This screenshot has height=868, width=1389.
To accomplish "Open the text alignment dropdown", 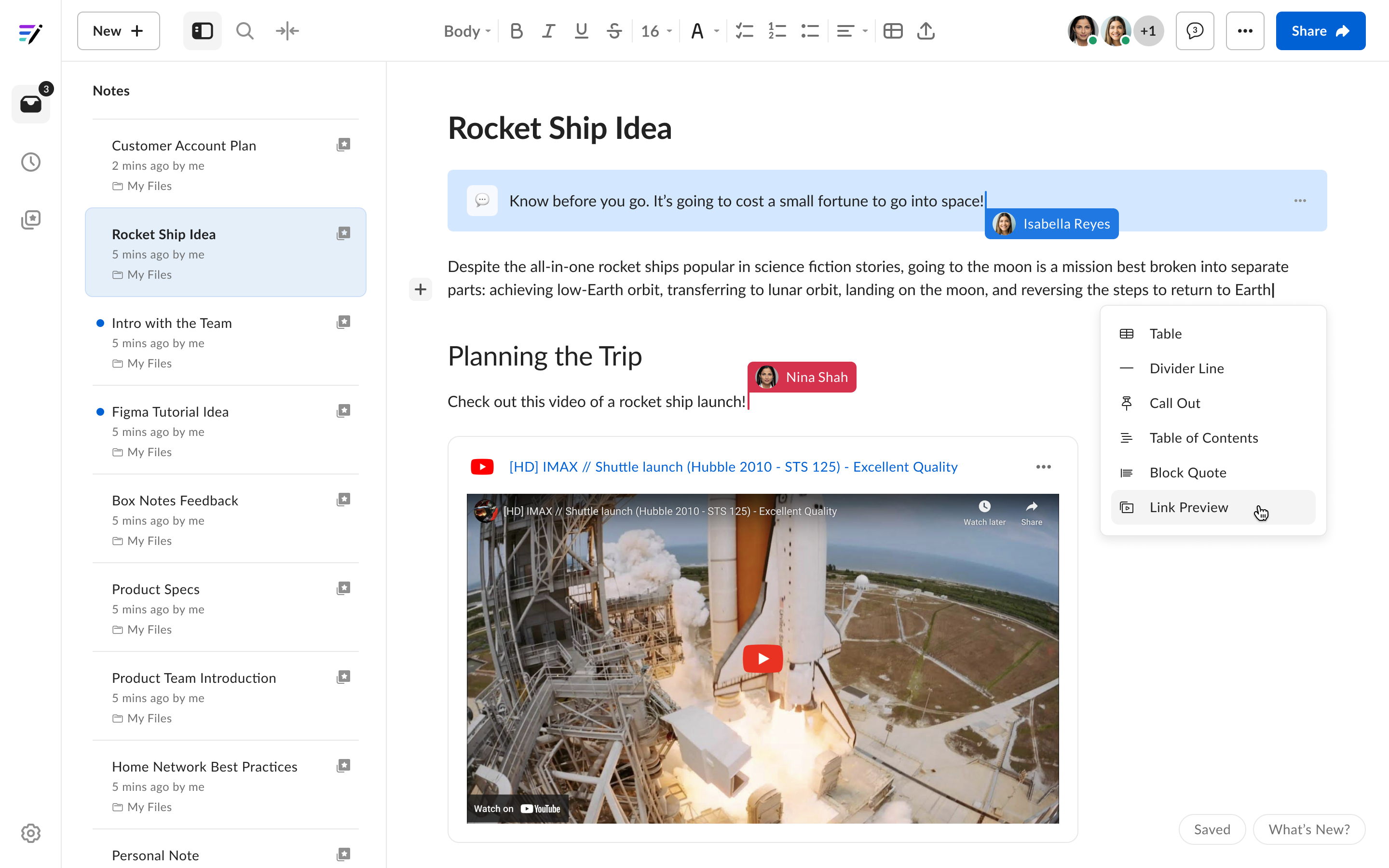I will [851, 31].
